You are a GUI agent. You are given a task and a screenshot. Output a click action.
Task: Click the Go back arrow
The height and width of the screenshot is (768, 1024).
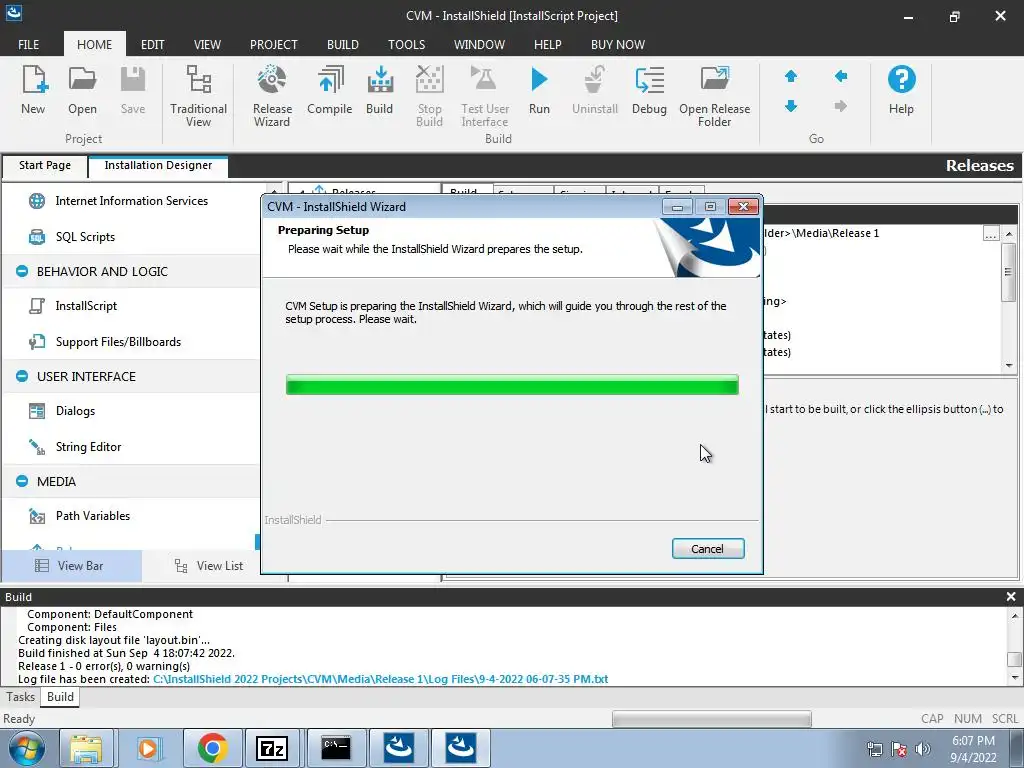coord(841,76)
